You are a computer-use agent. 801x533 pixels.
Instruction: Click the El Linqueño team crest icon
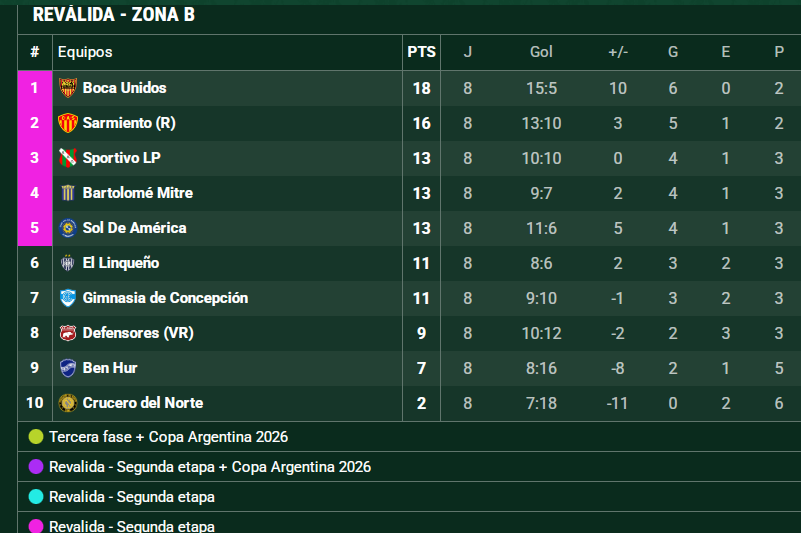pyautogui.click(x=68, y=263)
